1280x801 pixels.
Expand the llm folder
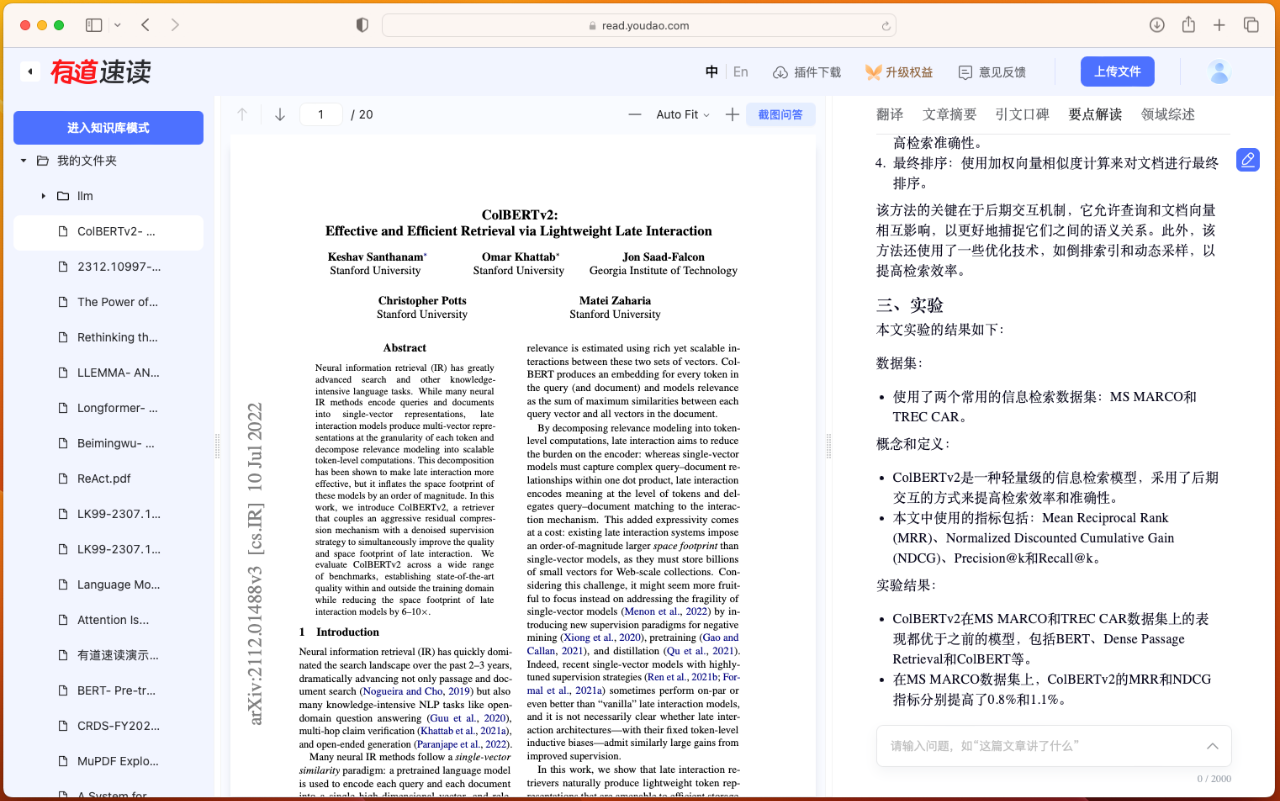43,196
